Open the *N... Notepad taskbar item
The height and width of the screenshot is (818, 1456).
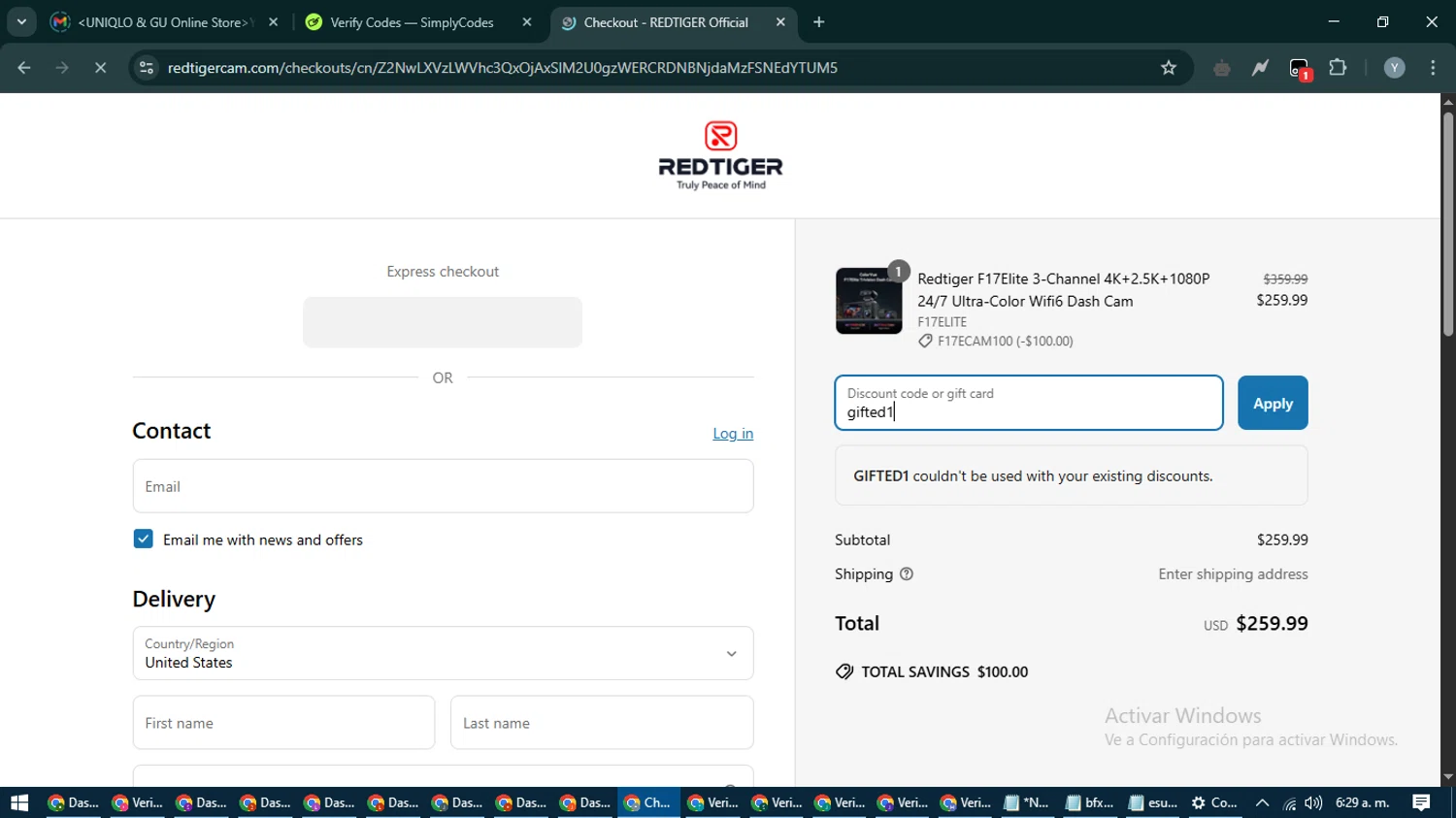pyautogui.click(x=1028, y=802)
